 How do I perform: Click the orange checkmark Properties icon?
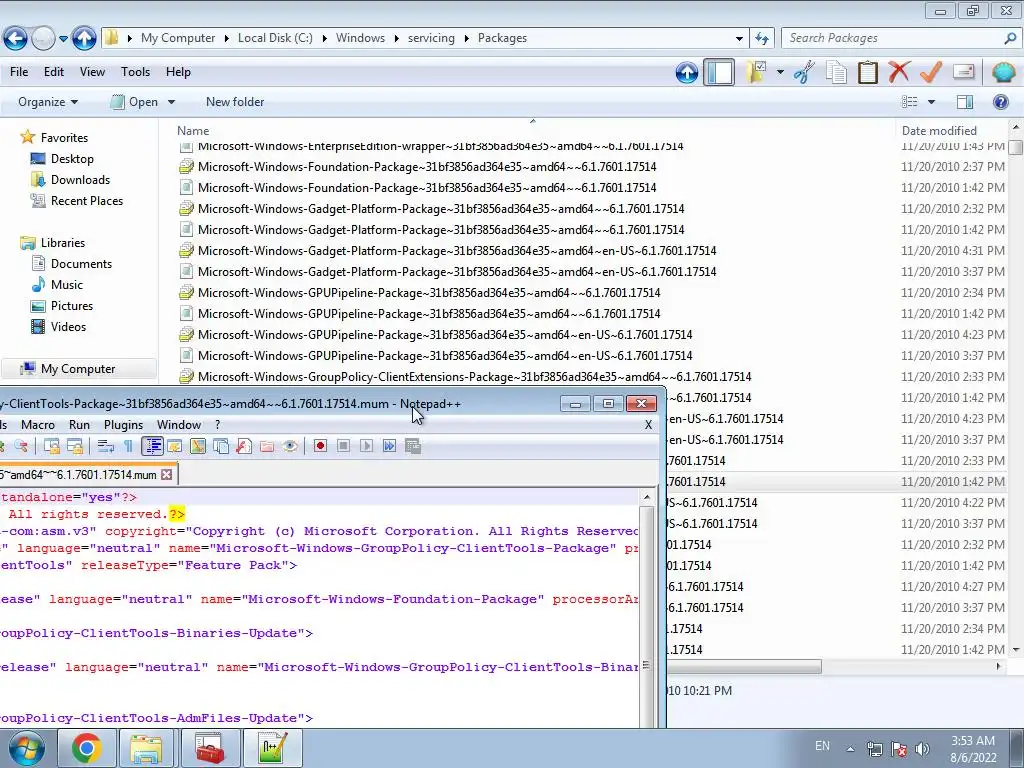point(931,71)
